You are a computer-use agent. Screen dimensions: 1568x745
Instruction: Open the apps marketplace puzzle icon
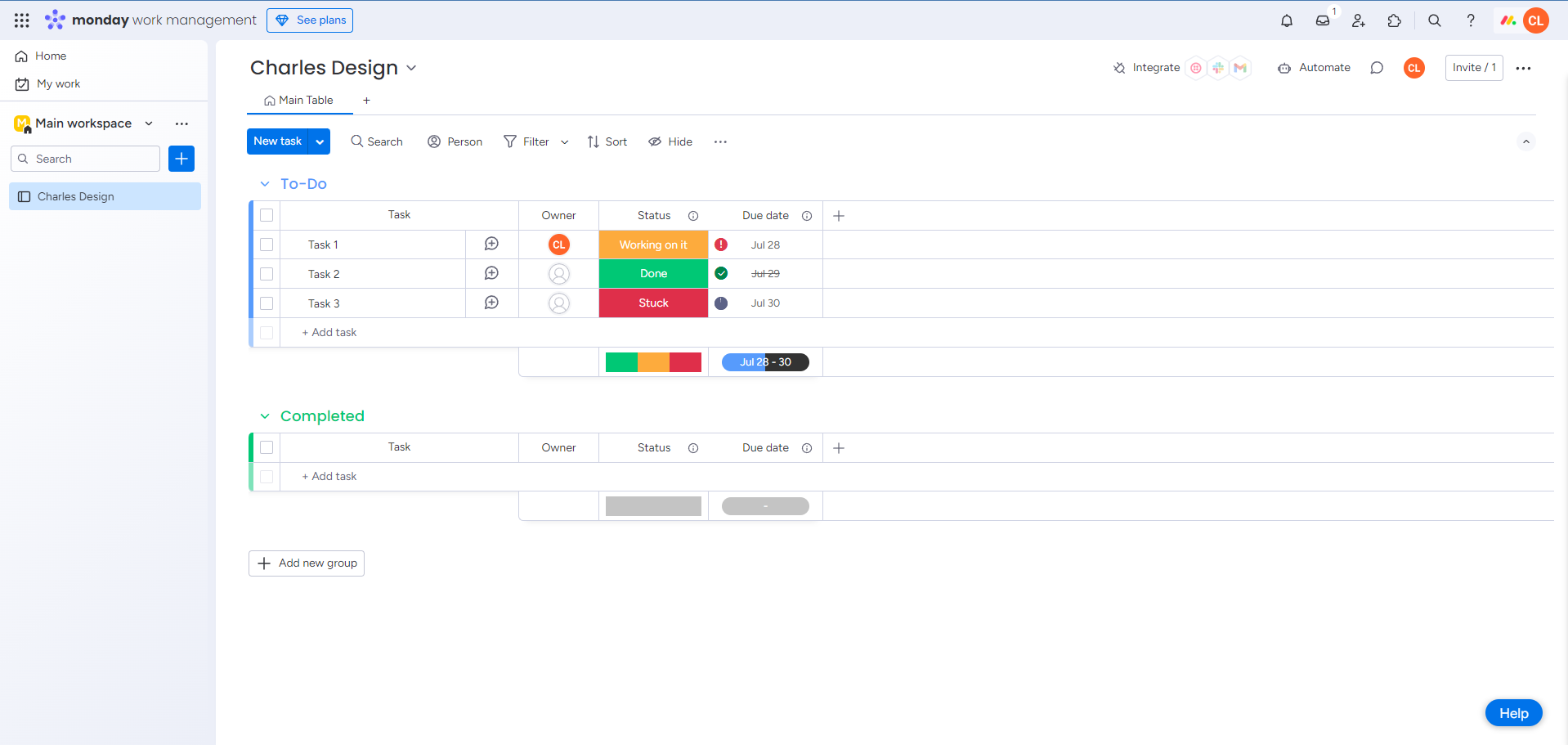pos(1395,20)
